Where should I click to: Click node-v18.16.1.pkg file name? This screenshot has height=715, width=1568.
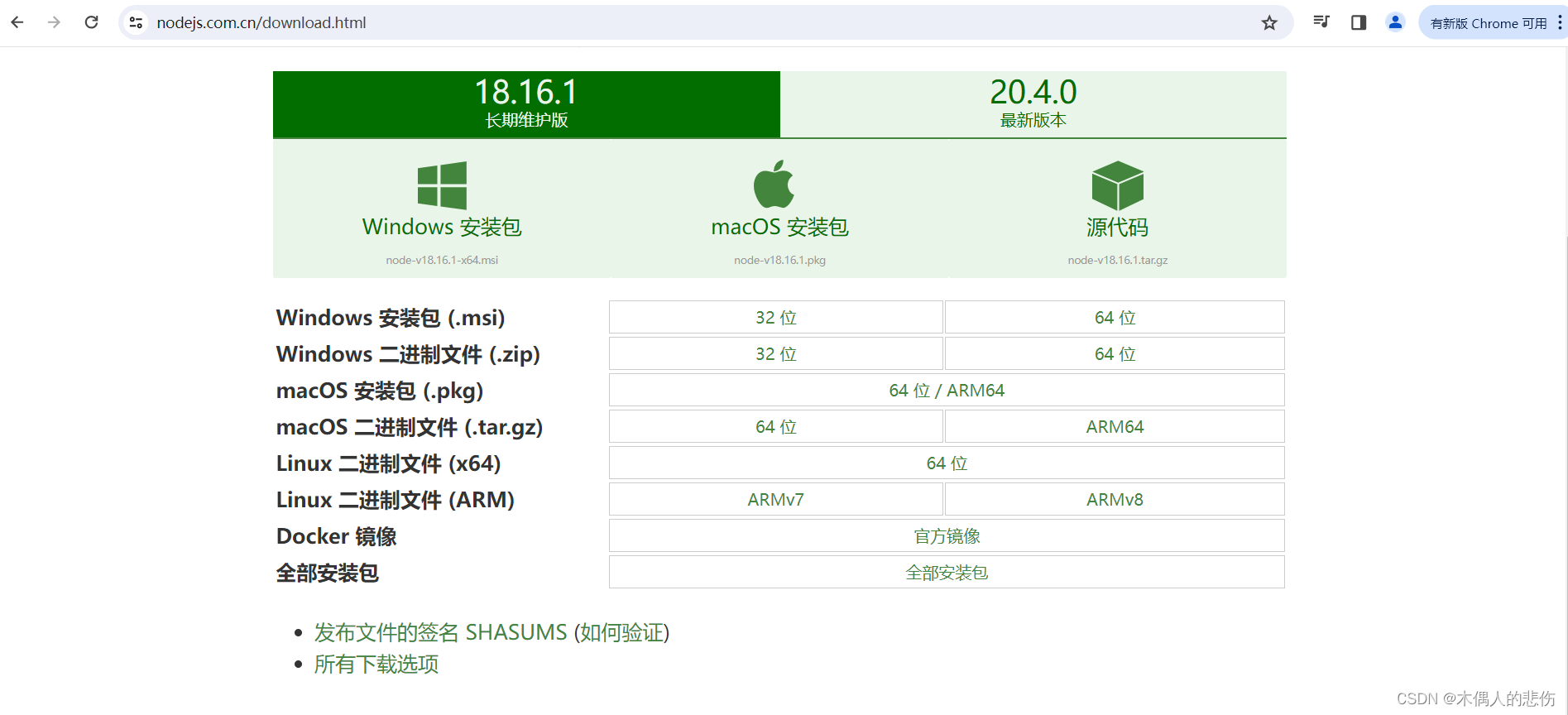pos(779,260)
